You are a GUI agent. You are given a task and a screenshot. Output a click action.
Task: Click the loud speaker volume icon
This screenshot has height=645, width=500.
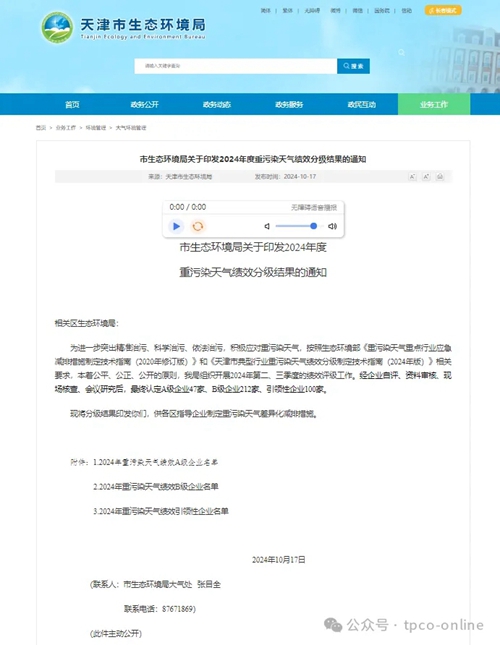(x=332, y=226)
